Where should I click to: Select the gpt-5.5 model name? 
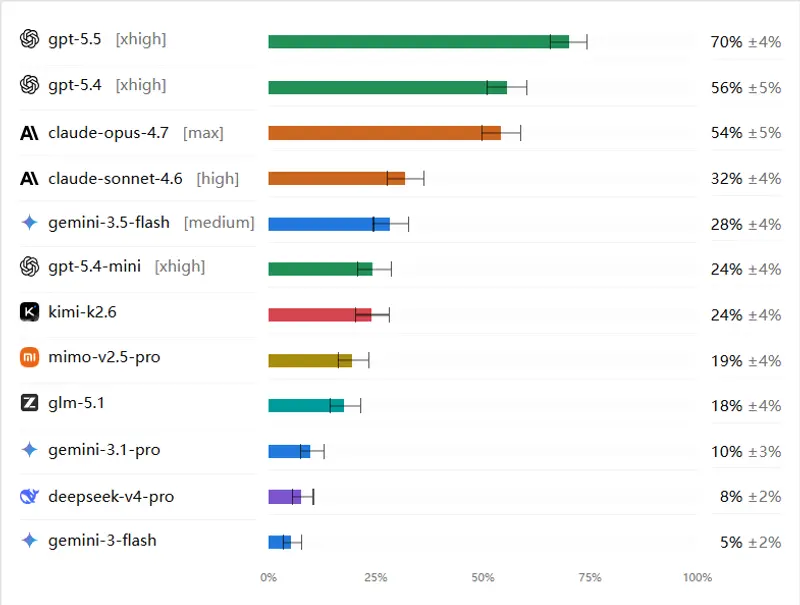point(74,39)
